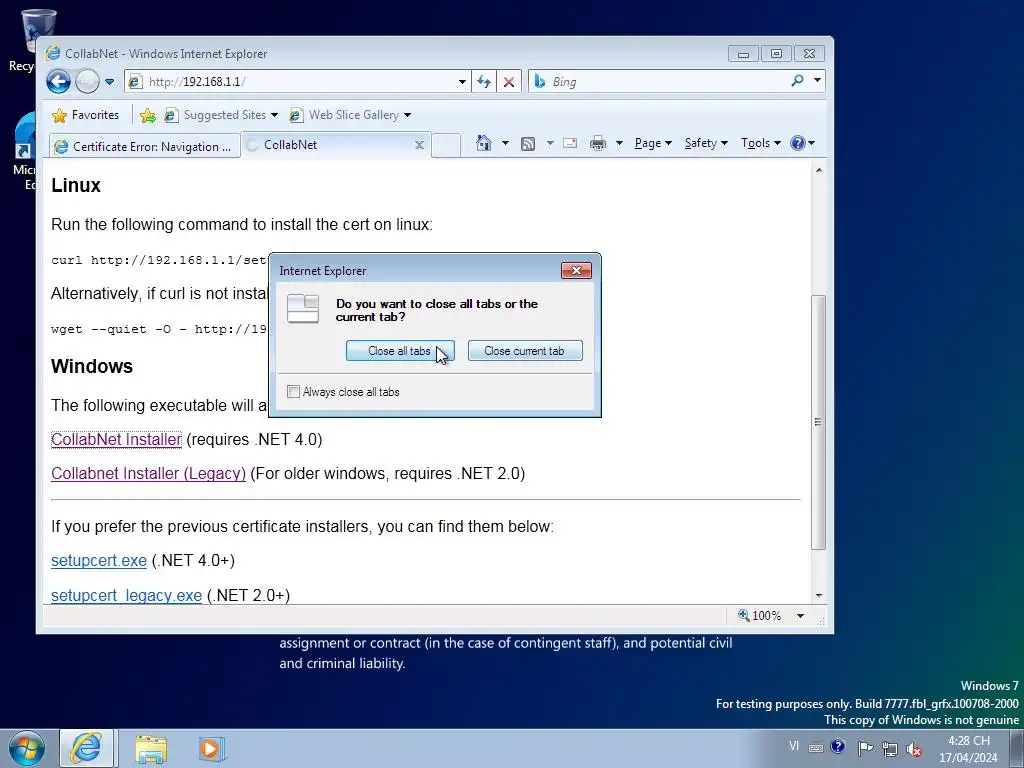Click the Internet Explorer title bar icon

point(53,53)
